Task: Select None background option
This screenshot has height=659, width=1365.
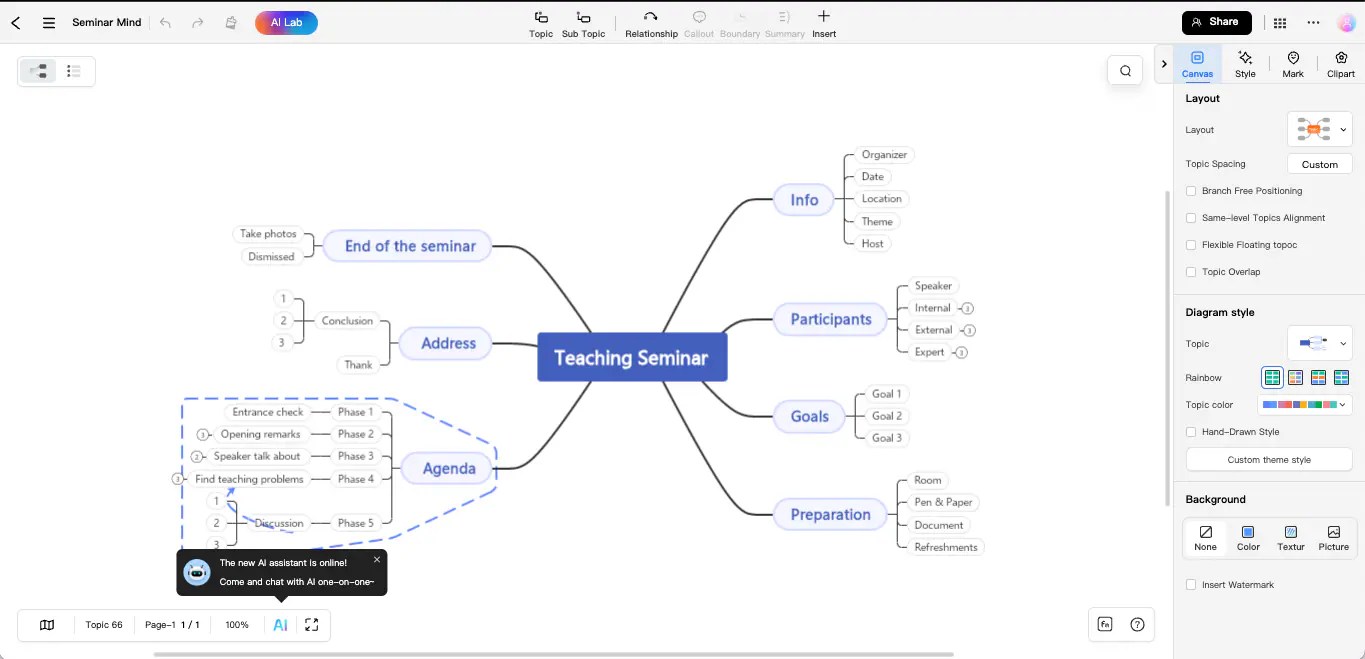Action: [1205, 538]
